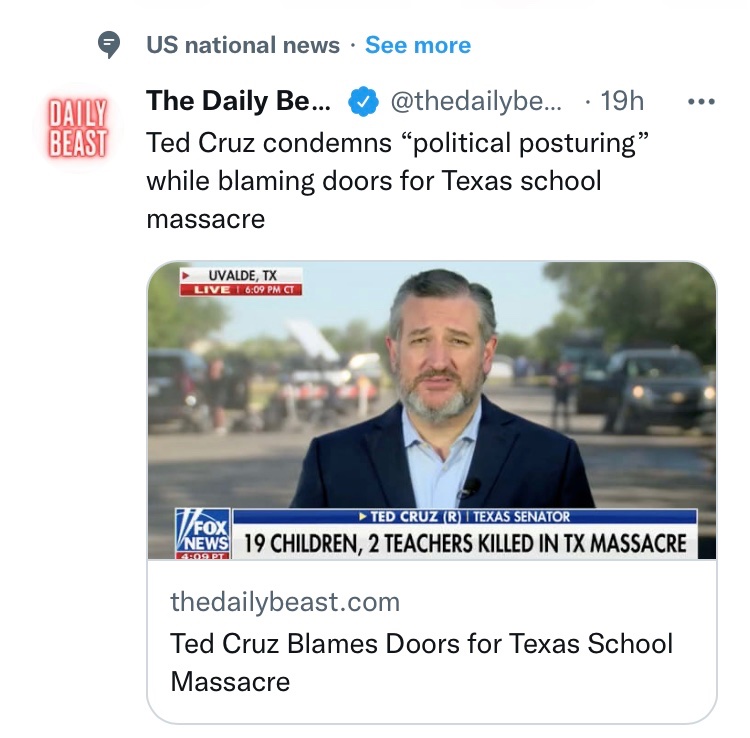Select the @thedailybe handle
Image resolution: width=750 pixels, height=738 pixels.
(x=475, y=101)
